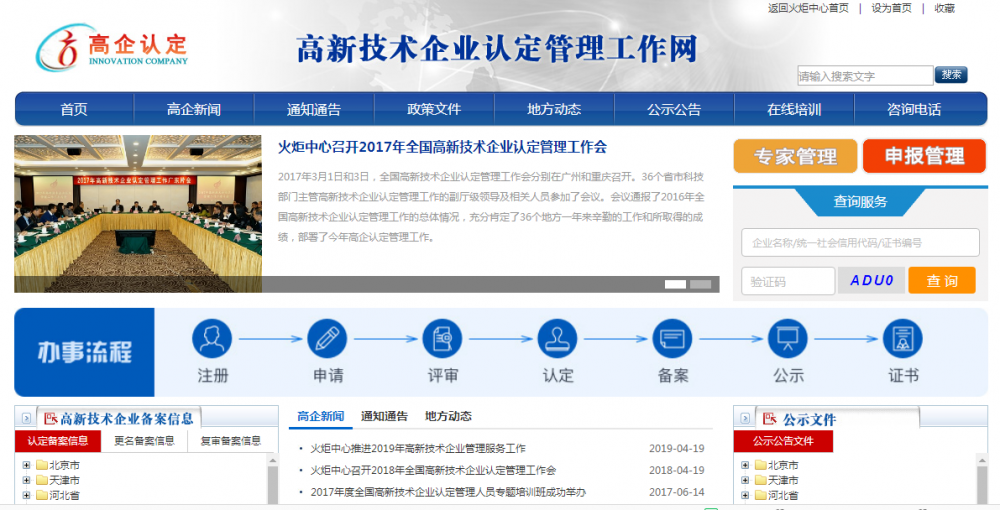The image size is (1000, 510).
Task: Select the 评审 (review) document icon
Action: (442, 339)
